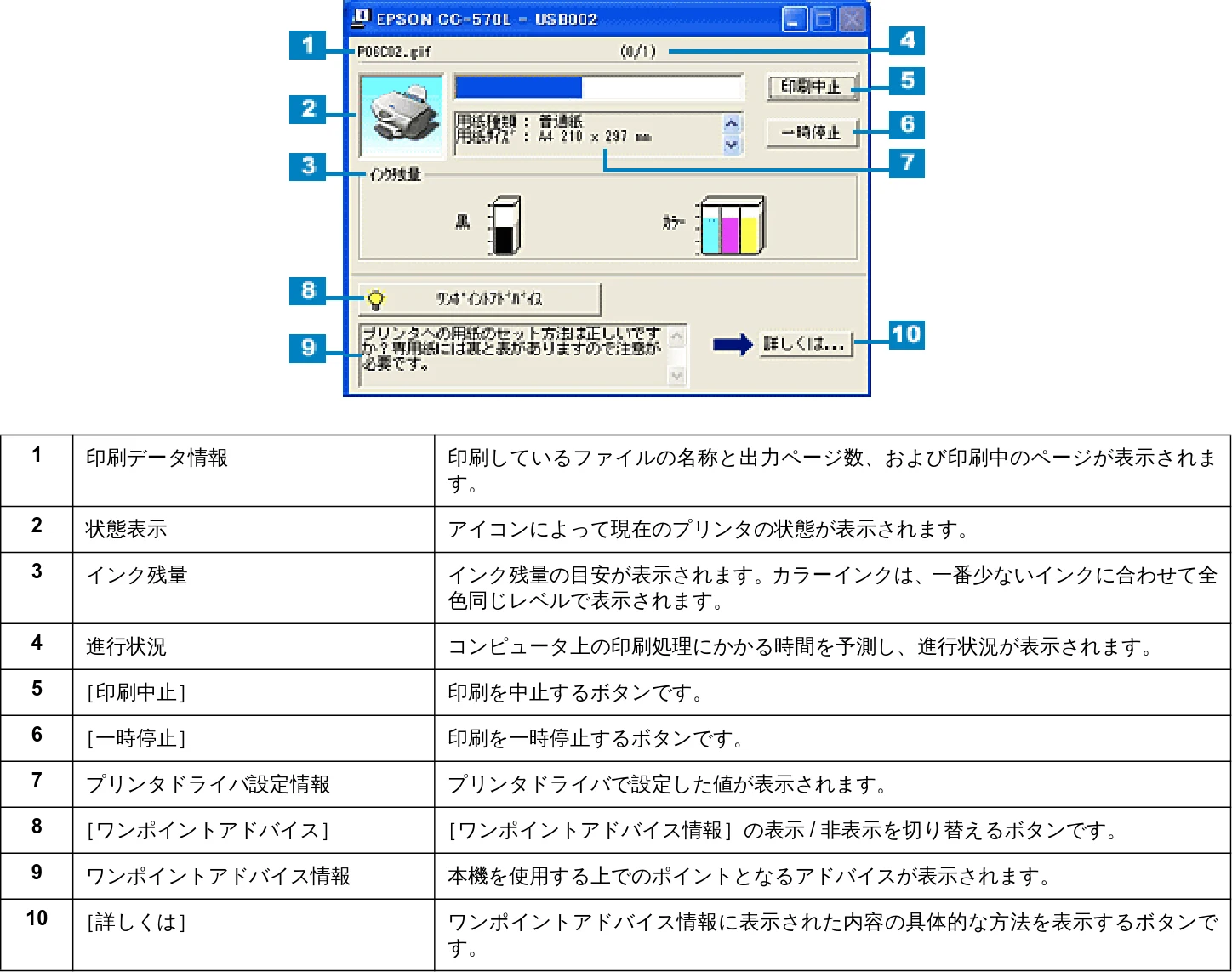Click table cell [詳しくは]
Image resolution: width=1232 pixels, height=972 pixels.
tap(254, 935)
